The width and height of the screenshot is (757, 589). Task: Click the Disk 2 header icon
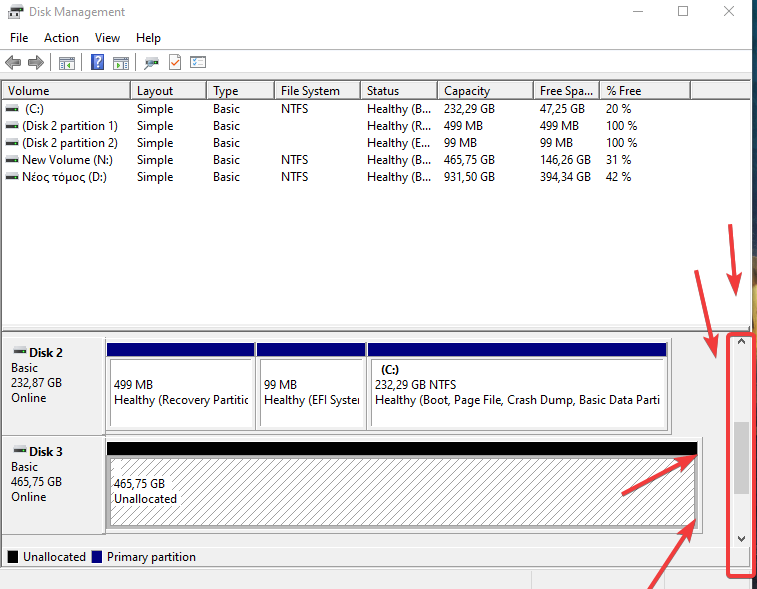pos(20,351)
